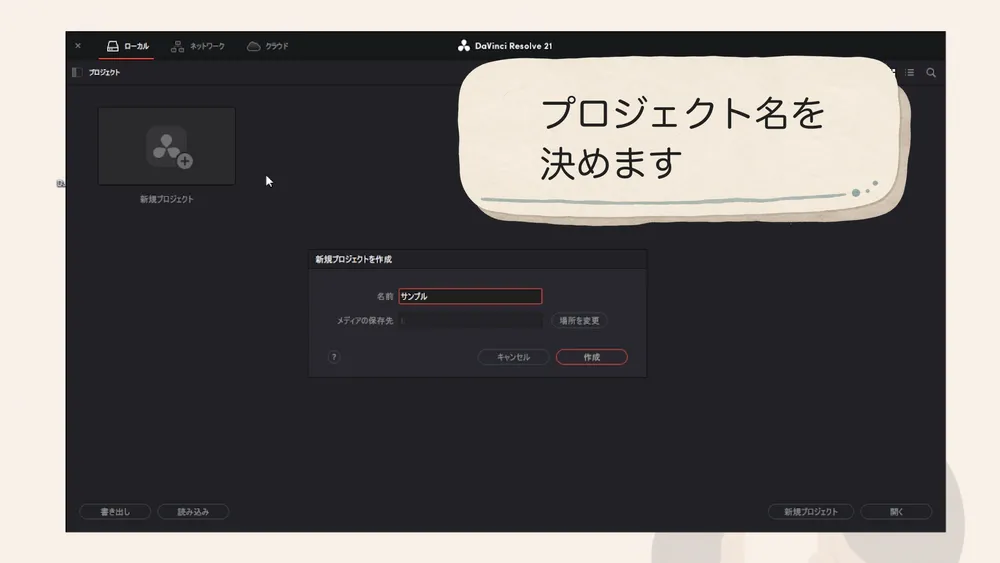Click the キャンセル button
Viewport: 1000px width, 563px height.
[x=513, y=357]
